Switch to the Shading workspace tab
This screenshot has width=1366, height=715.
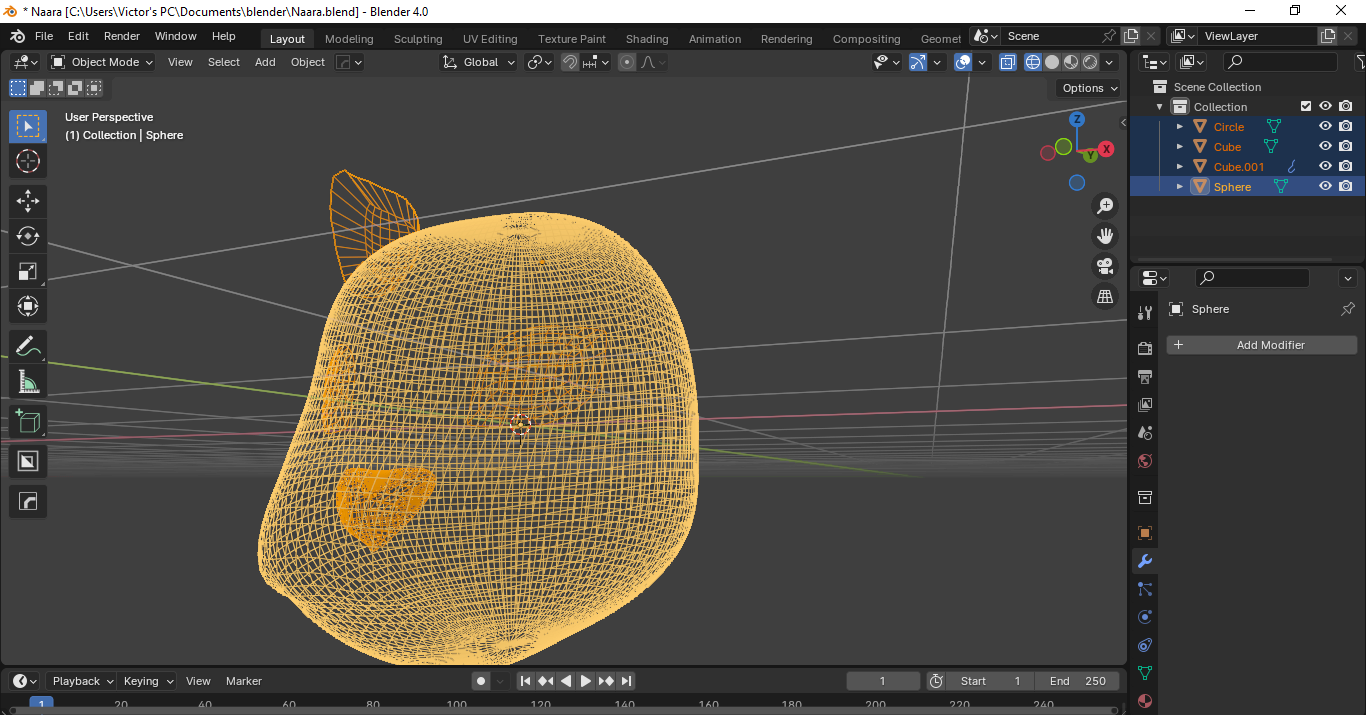point(647,39)
